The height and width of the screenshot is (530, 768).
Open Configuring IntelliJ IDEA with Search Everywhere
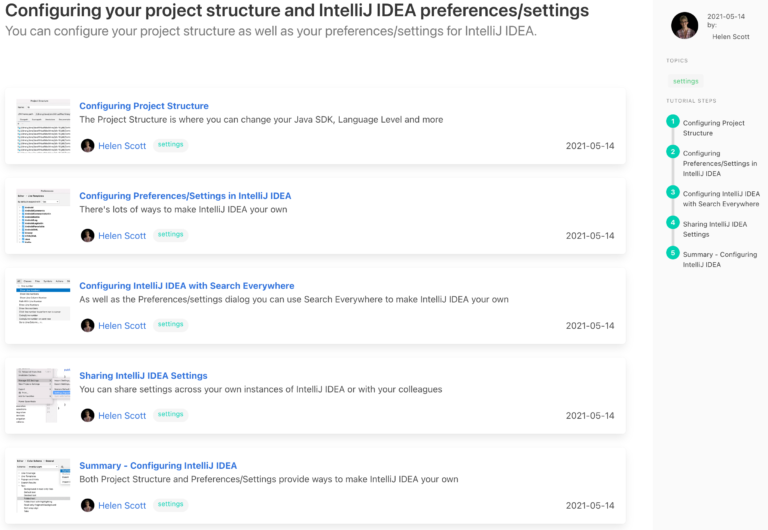[x=186, y=286]
